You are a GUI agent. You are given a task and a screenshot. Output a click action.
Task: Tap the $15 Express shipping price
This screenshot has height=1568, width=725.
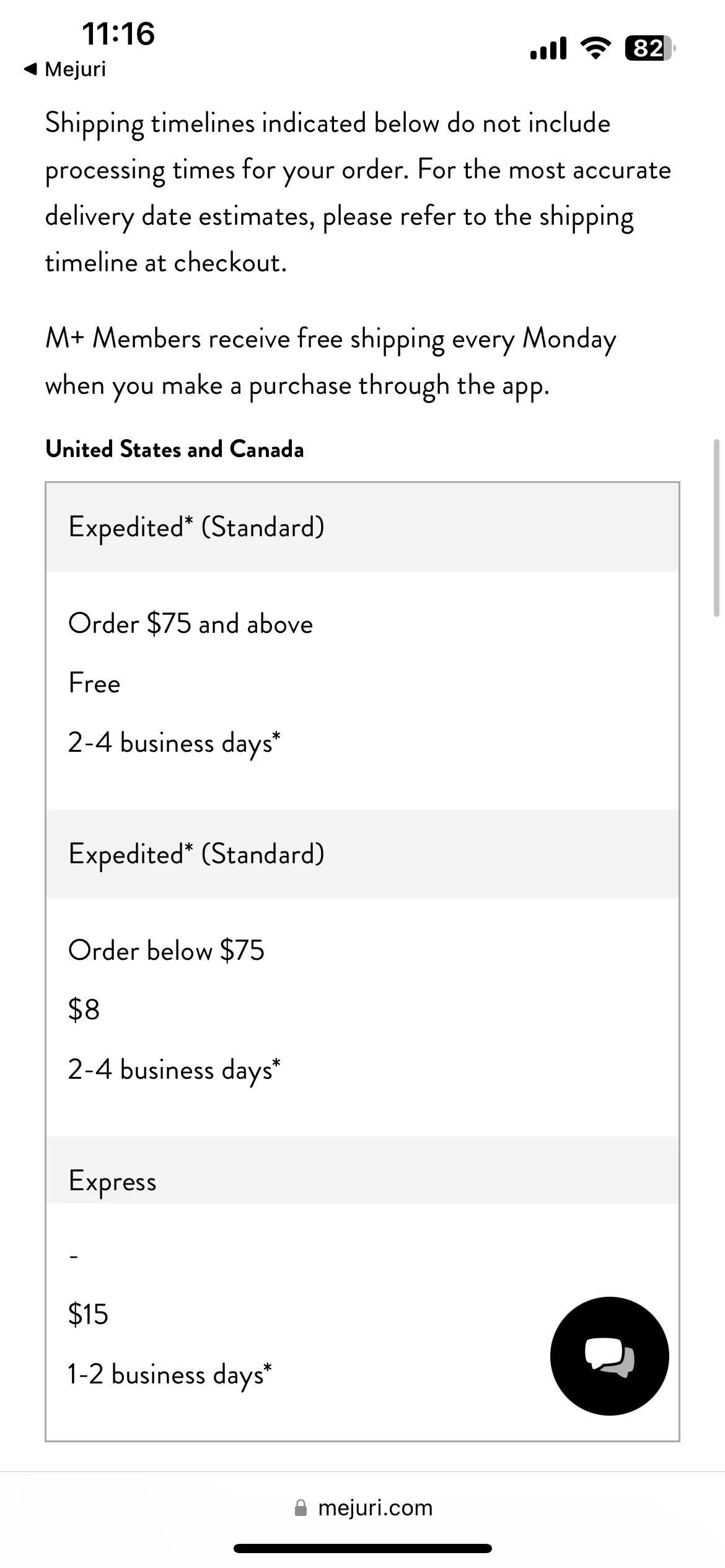(88, 1314)
